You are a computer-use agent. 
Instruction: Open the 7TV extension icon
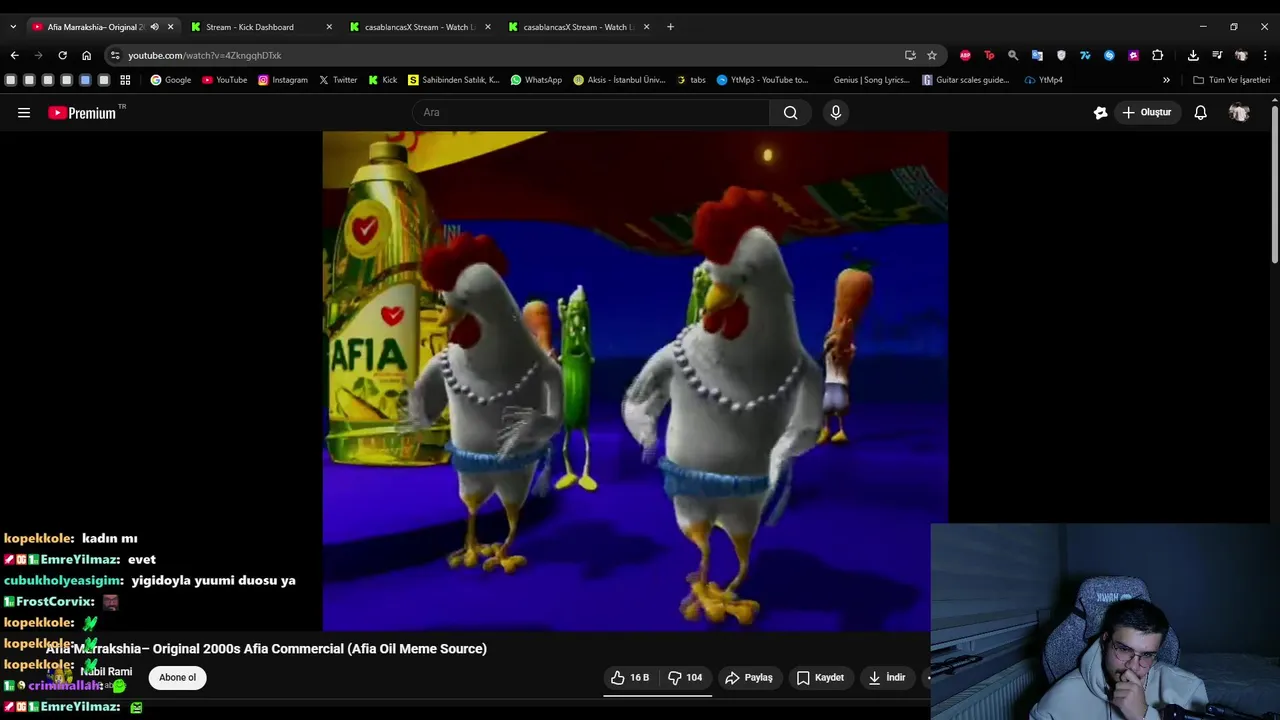tap(1085, 55)
